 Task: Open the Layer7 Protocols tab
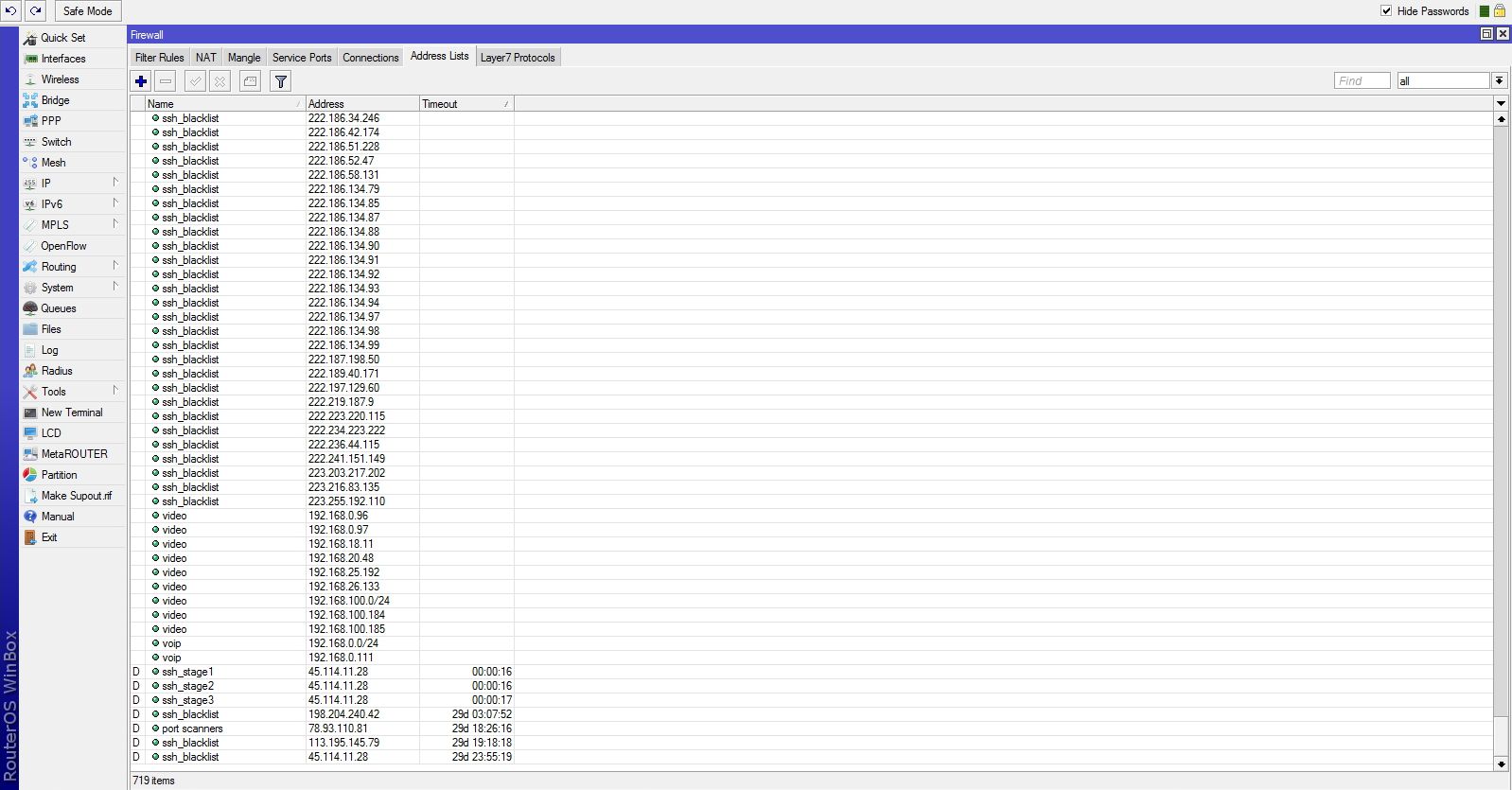tap(518, 58)
